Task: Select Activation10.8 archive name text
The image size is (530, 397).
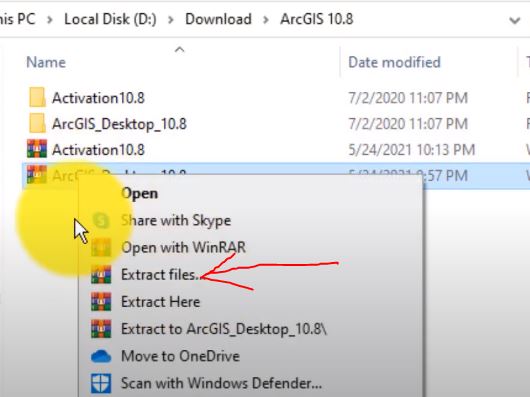Action: pos(98,150)
